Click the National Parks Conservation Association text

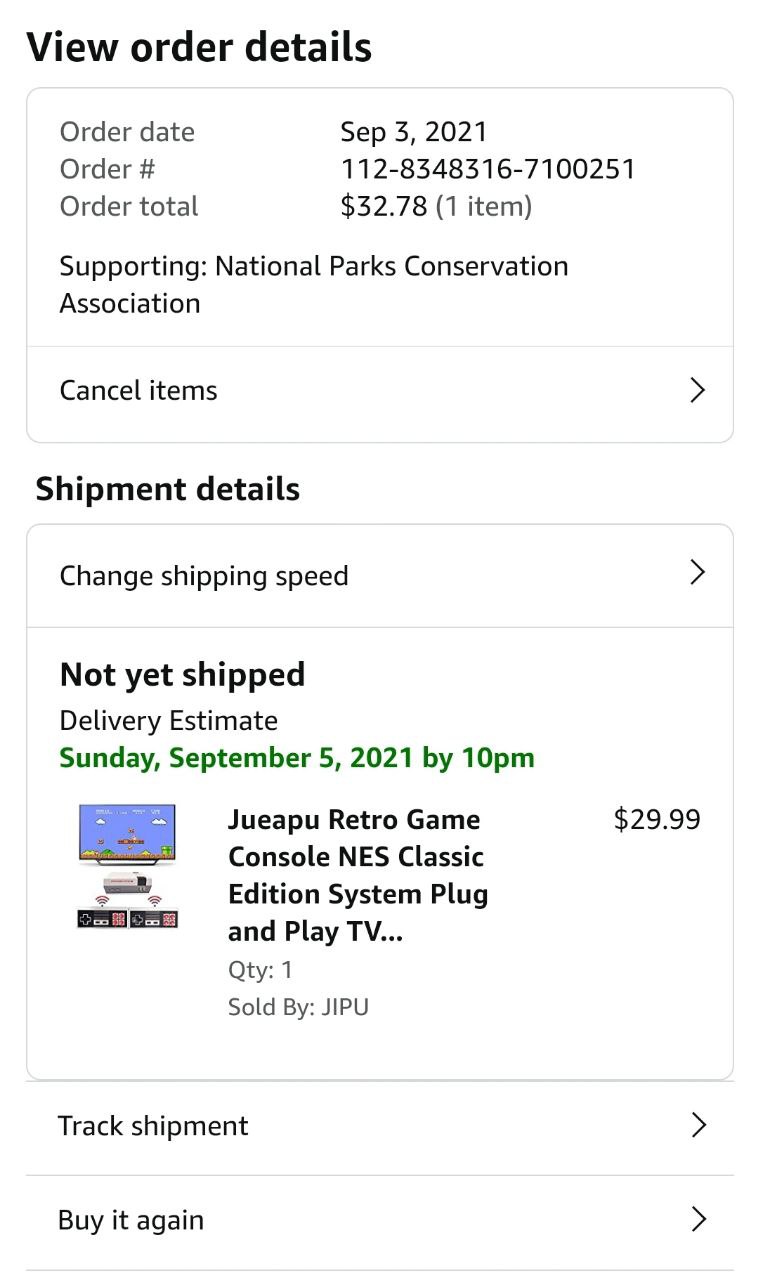[x=313, y=285]
